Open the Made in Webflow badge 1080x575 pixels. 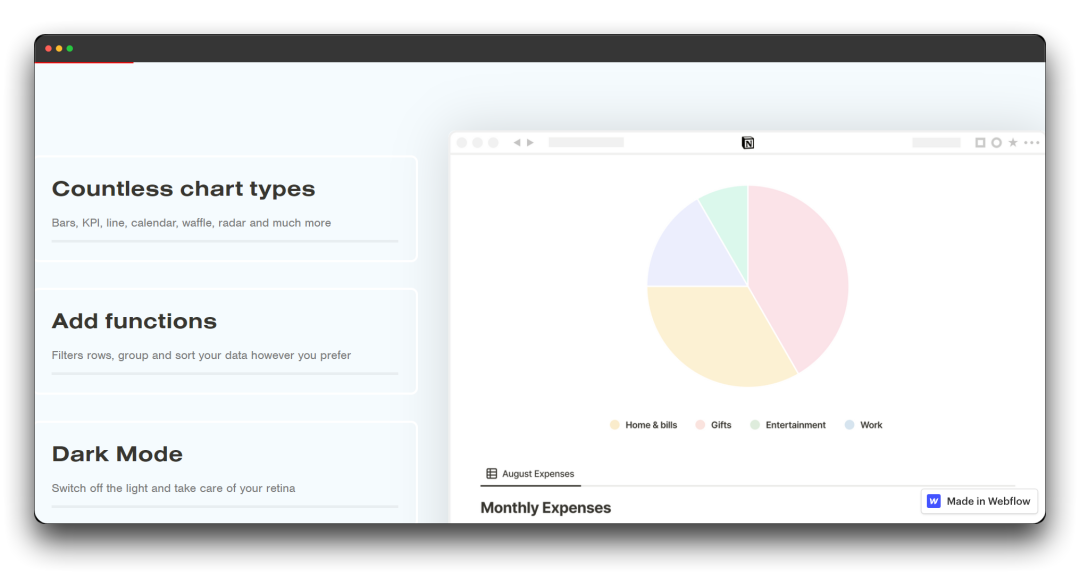pos(979,501)
